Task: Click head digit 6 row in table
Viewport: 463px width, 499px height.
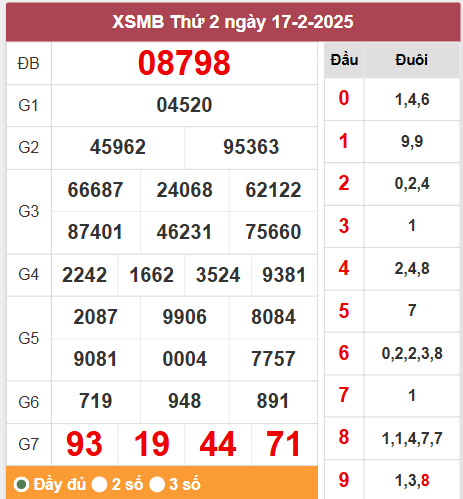Action: [x=392, y=353]
